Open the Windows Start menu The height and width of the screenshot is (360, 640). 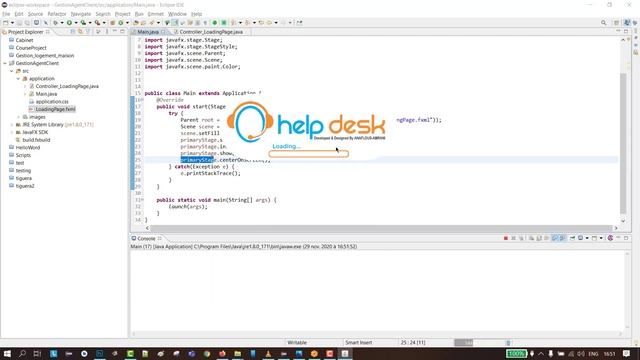pyautogui.click(x=7, y=353)
